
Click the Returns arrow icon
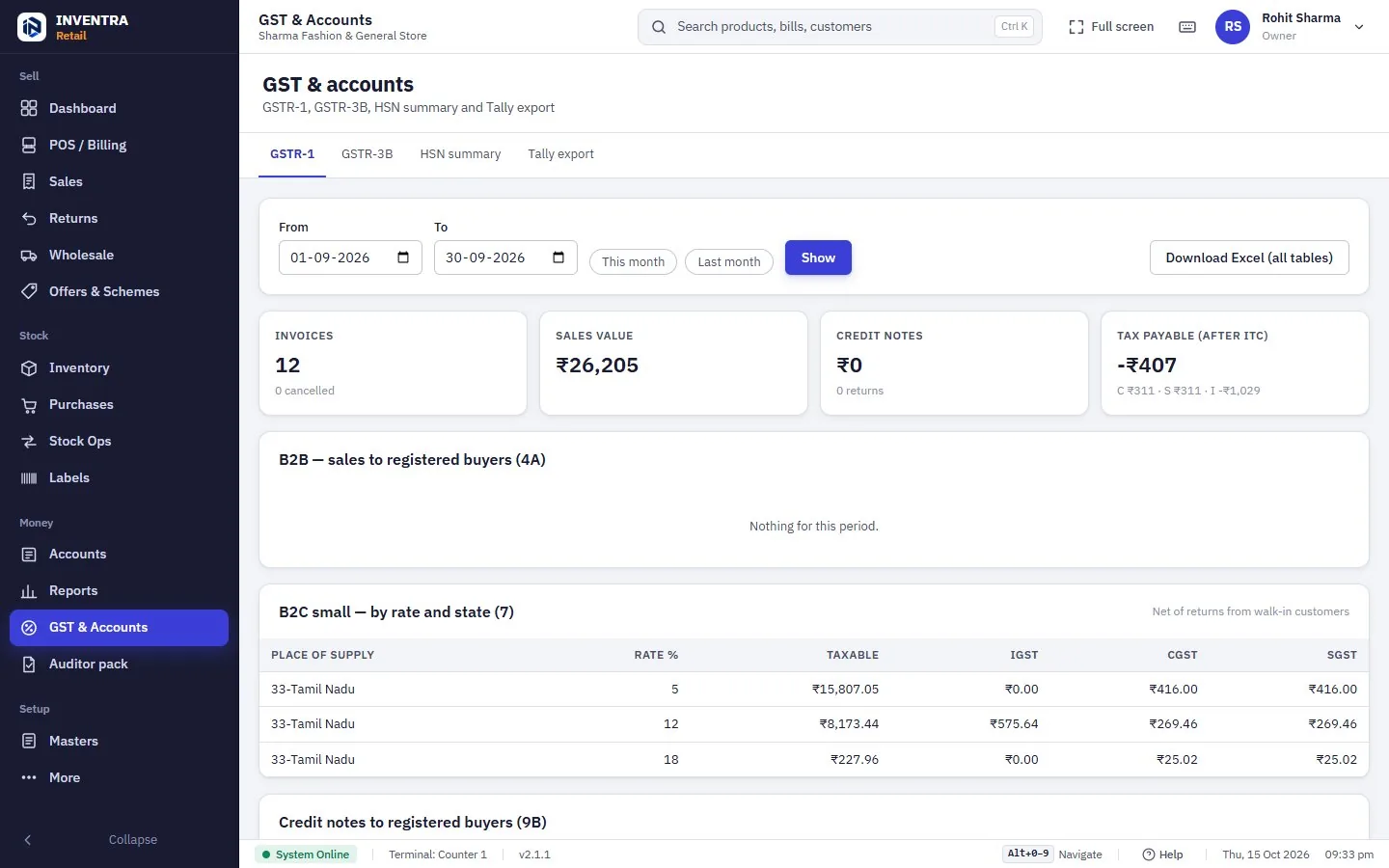[29, 218]
